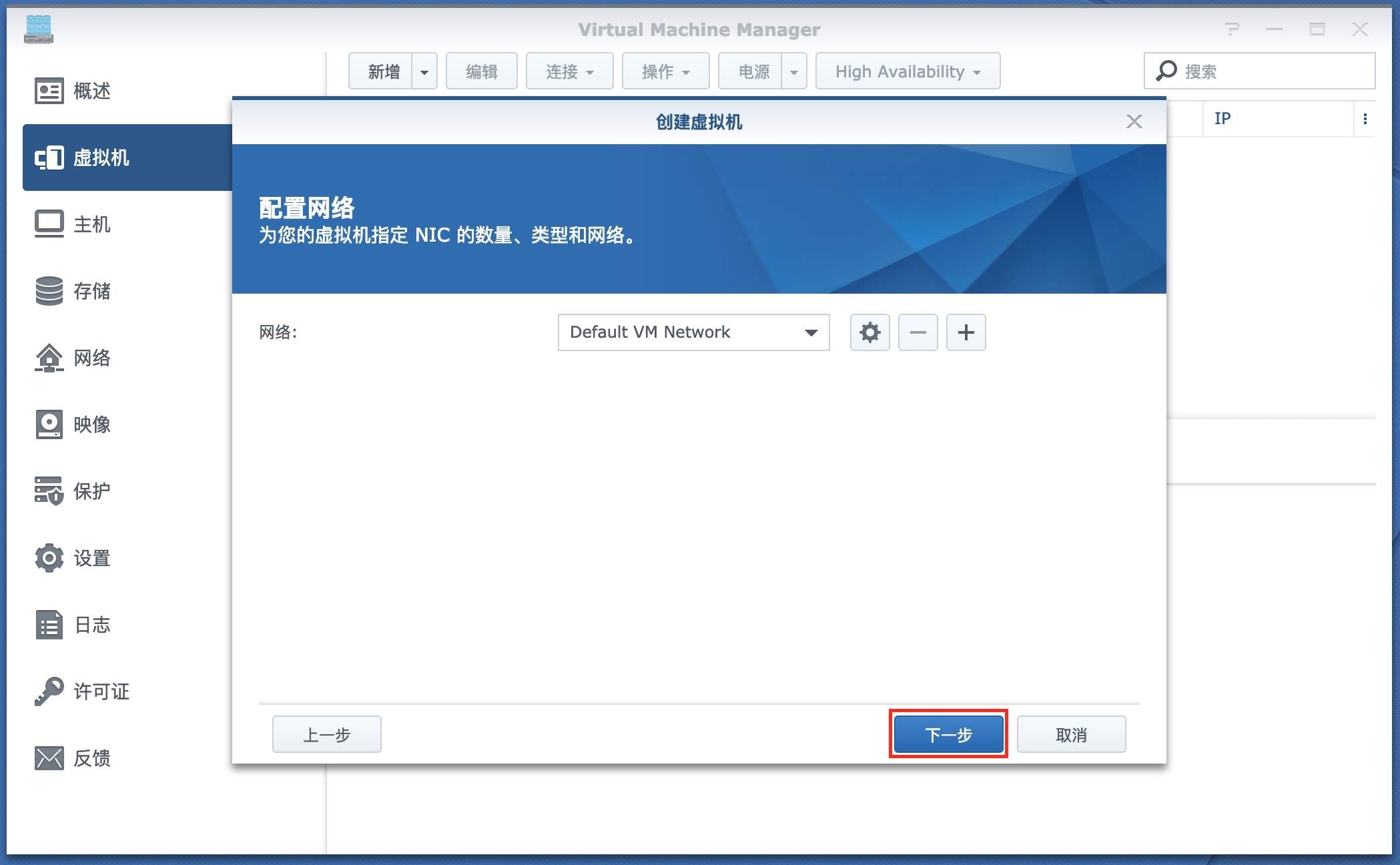Click the 上一步 previous button
The image size is (1400, 865).
coord(326,734)
